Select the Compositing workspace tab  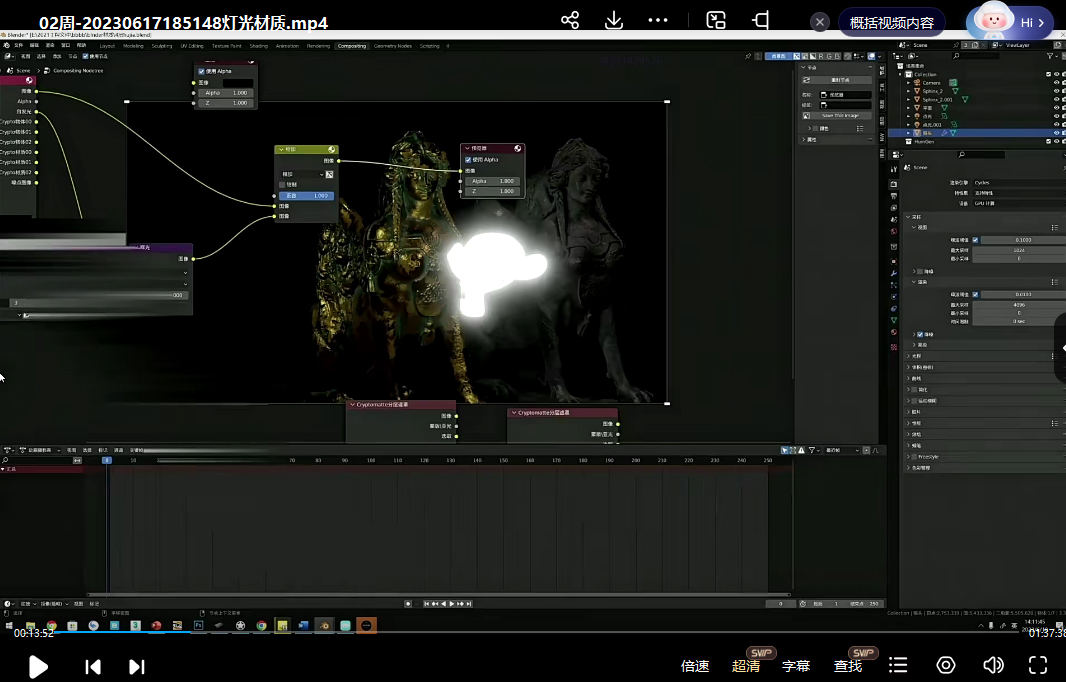coord(352,46)
